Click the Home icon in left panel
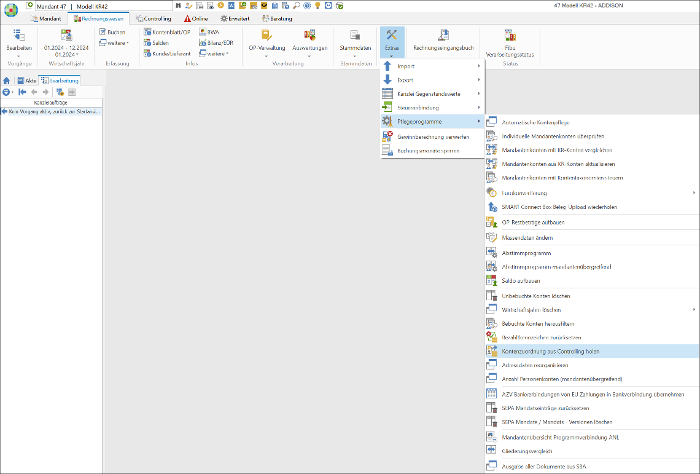This screenshot has height=474, width=700. [x=7, y=81]
